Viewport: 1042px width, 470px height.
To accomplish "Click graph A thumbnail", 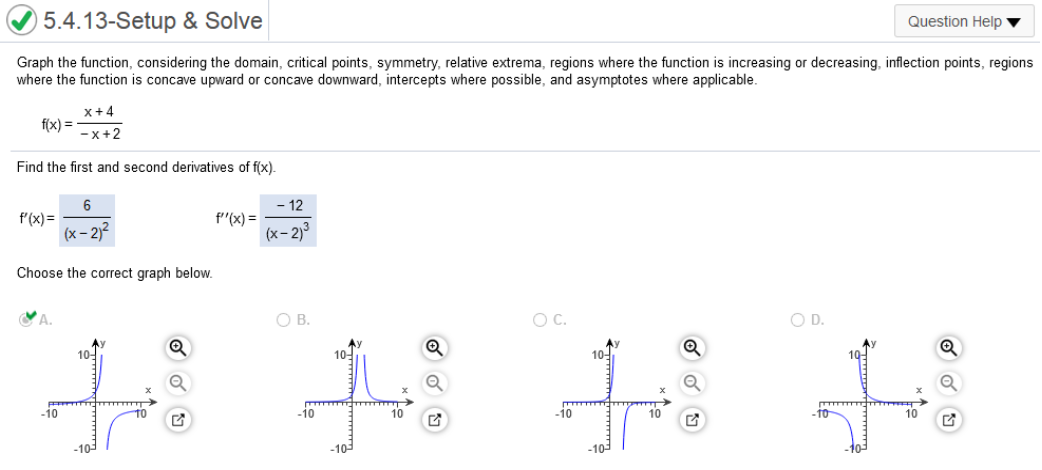I will [98, 395].
